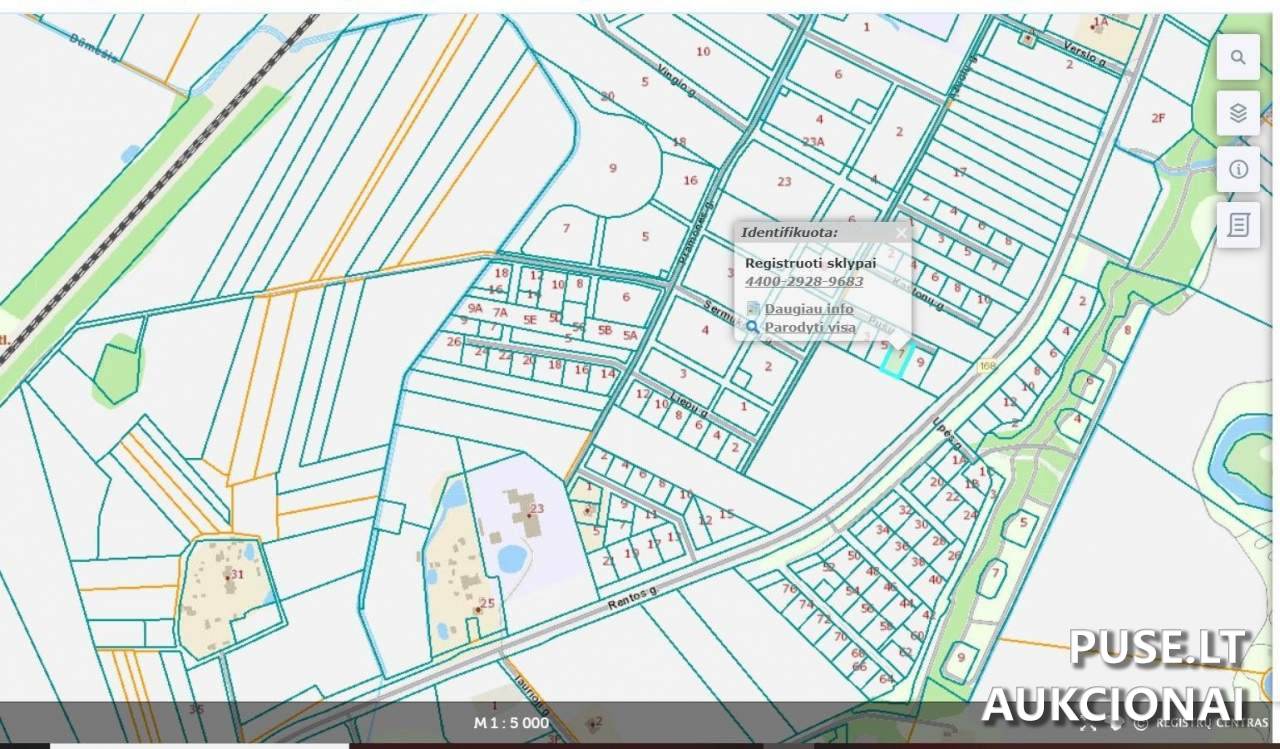Screen dimensions: 1280x749
Task: Click the M 1 : 5 000 scale indicator
Action: click(511, 722)
